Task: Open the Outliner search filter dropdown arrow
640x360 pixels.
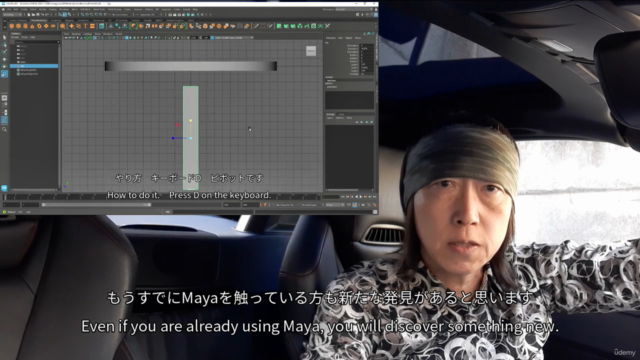Action: [58, 42]
